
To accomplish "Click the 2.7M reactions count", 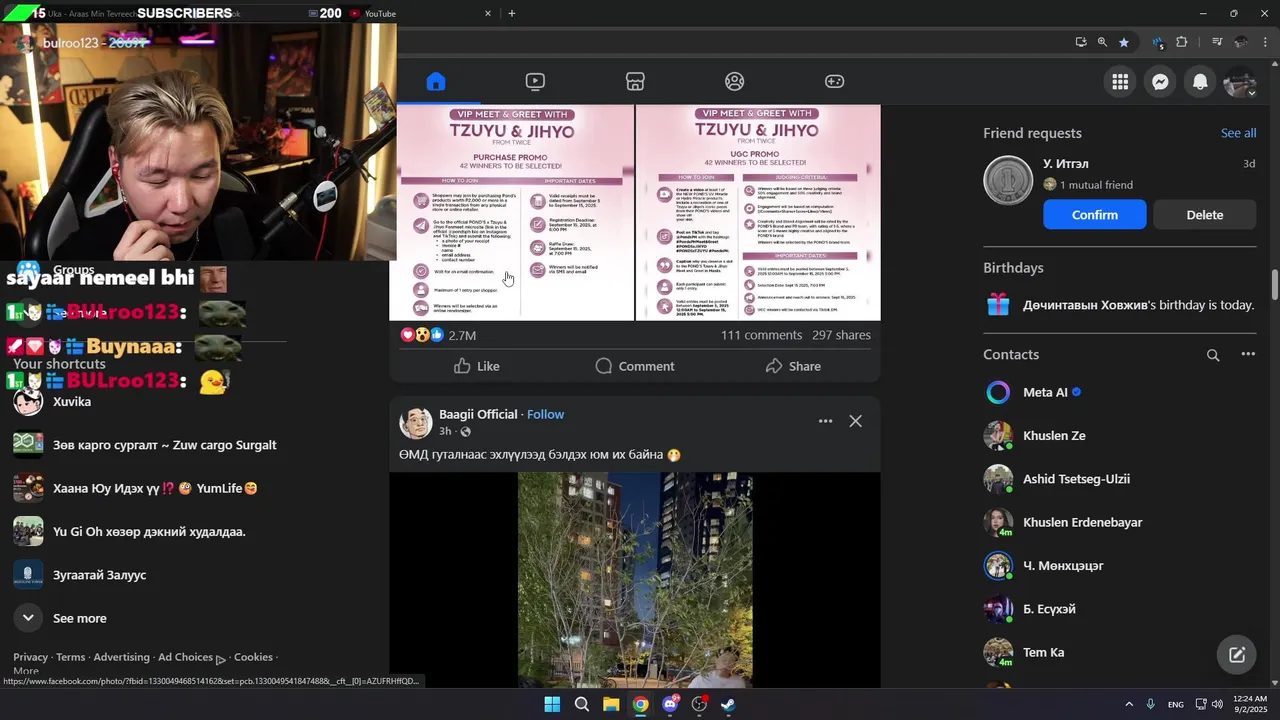I will click(x=462, y=336).
